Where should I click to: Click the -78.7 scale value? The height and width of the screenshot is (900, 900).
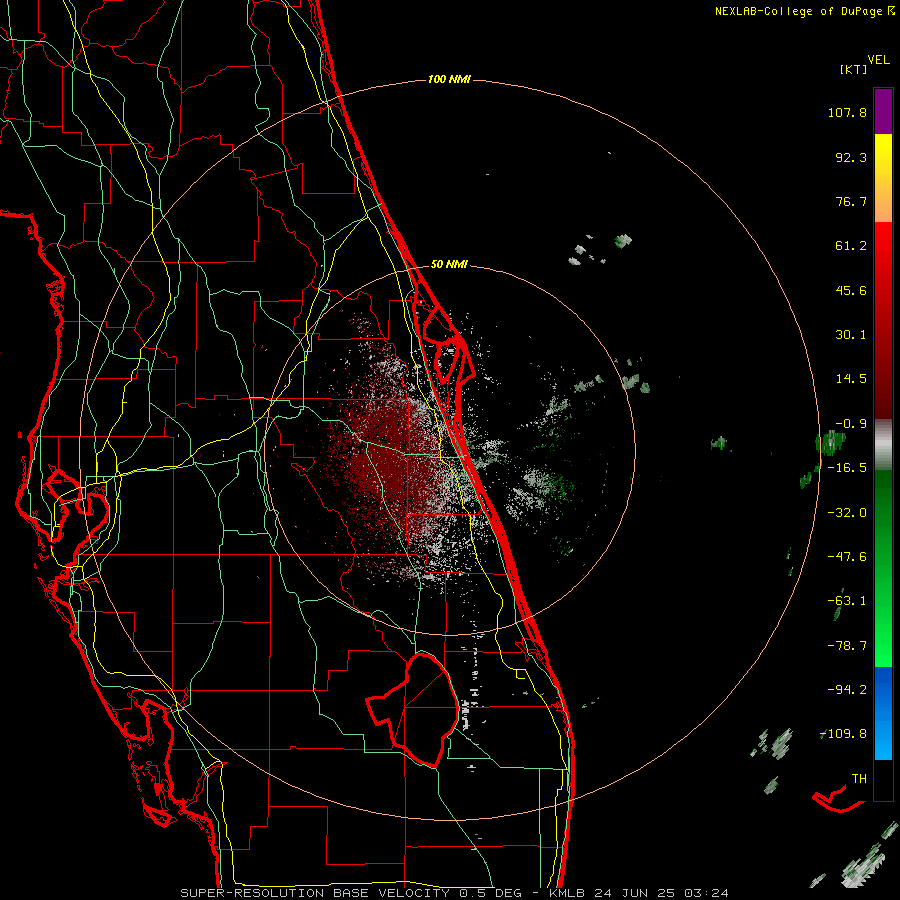coord(847,646)
